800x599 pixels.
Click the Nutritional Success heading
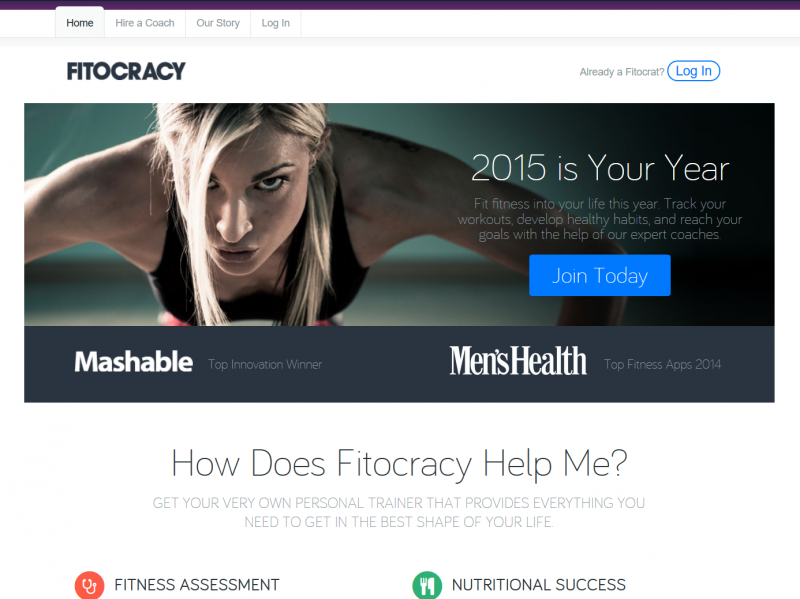point(539,585)
